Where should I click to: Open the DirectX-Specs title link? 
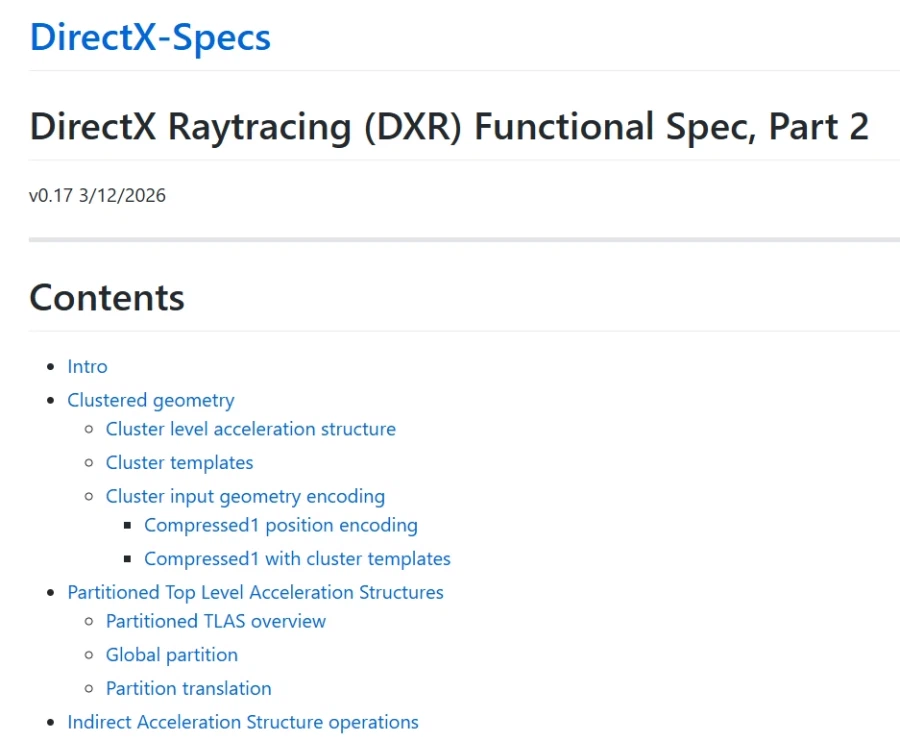pyautogui.click(x=150, y=37)
